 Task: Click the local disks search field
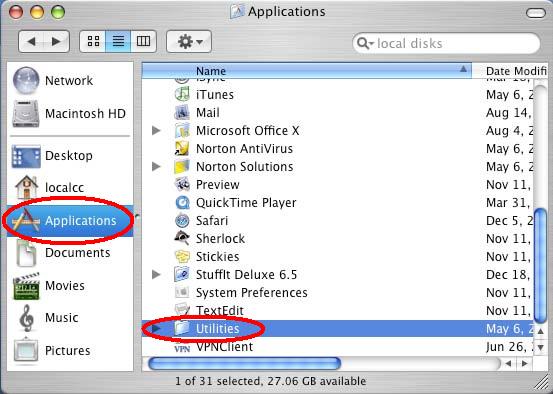[446, 43]
